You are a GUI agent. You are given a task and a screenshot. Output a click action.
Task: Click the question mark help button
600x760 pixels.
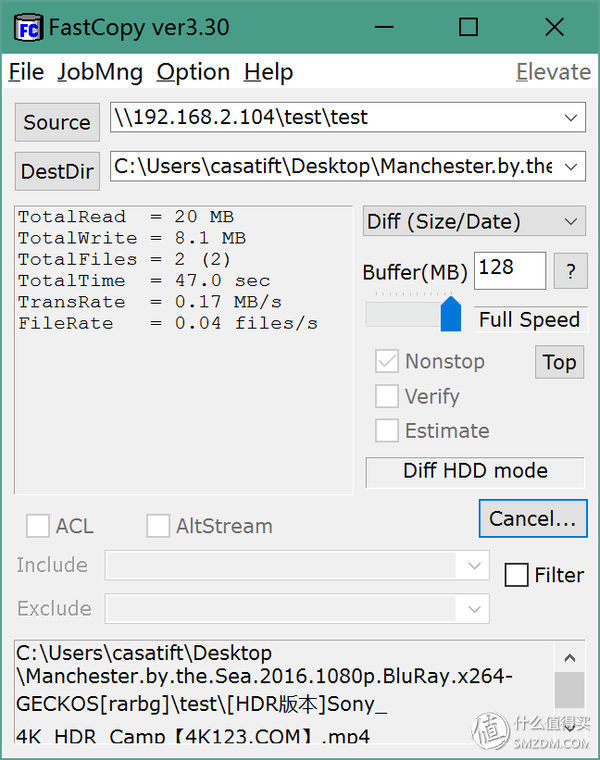[570, 271]
